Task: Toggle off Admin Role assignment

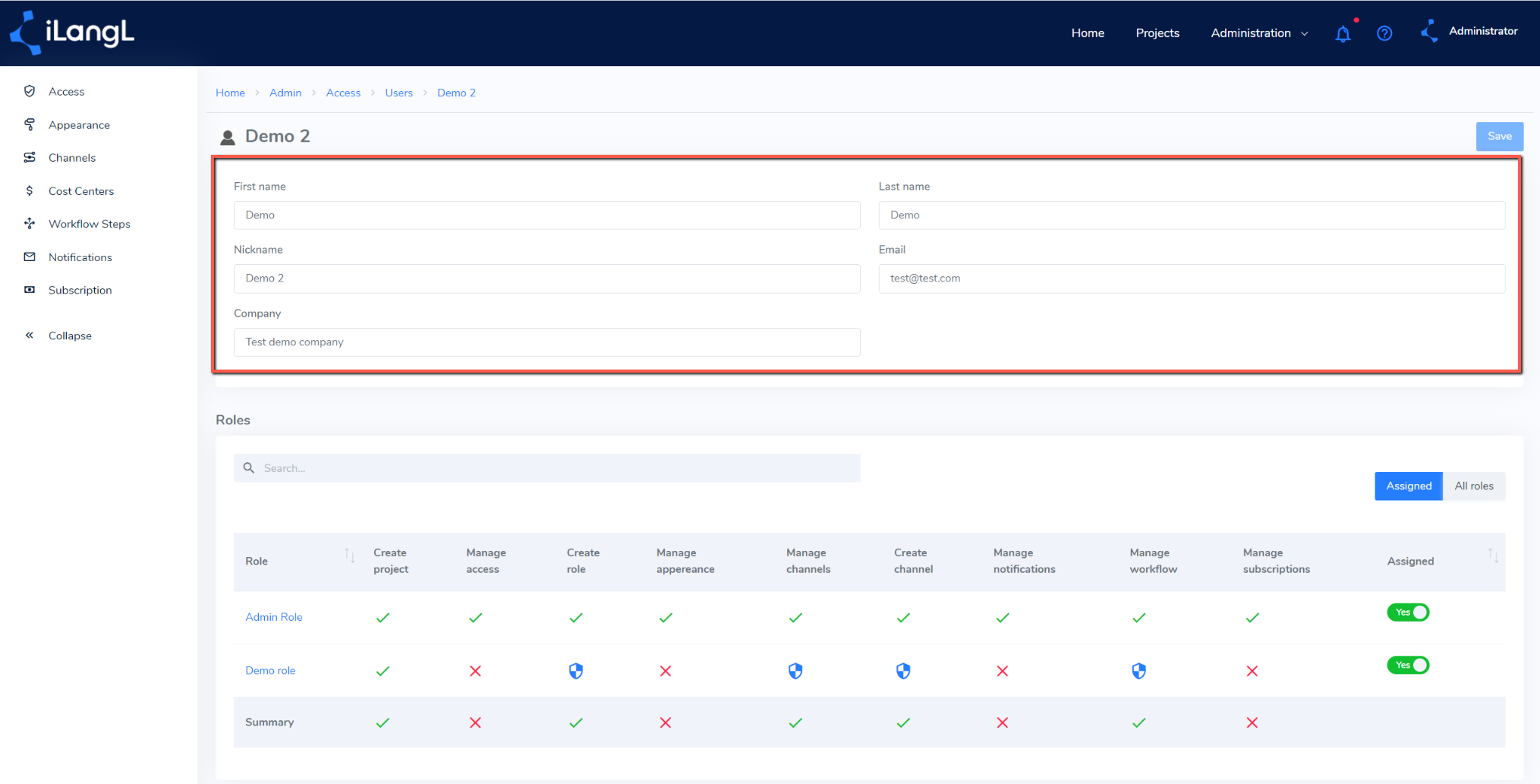Action: click(x=1408, y=612)
